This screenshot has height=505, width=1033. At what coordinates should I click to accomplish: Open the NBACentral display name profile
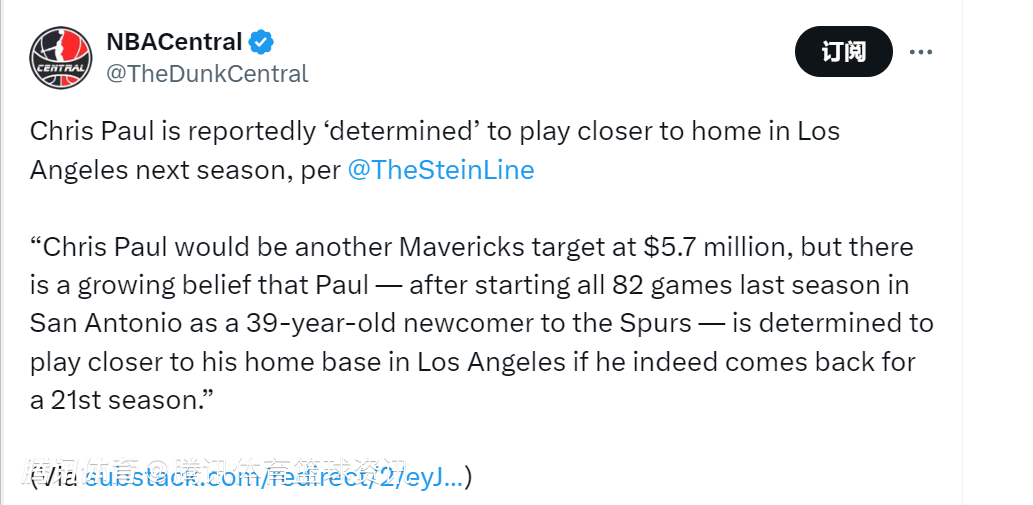174,42
